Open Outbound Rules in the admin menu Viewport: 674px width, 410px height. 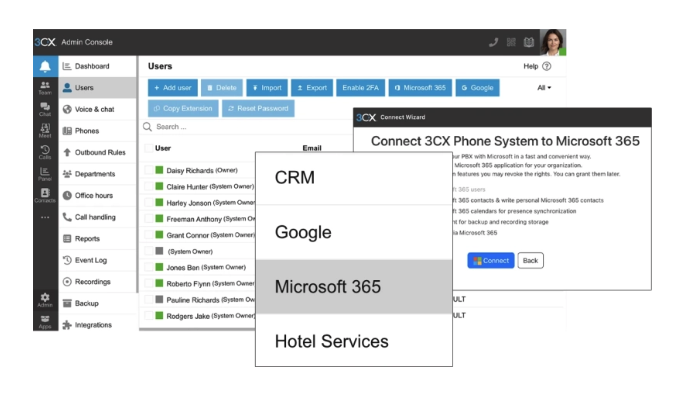point(99,153)
